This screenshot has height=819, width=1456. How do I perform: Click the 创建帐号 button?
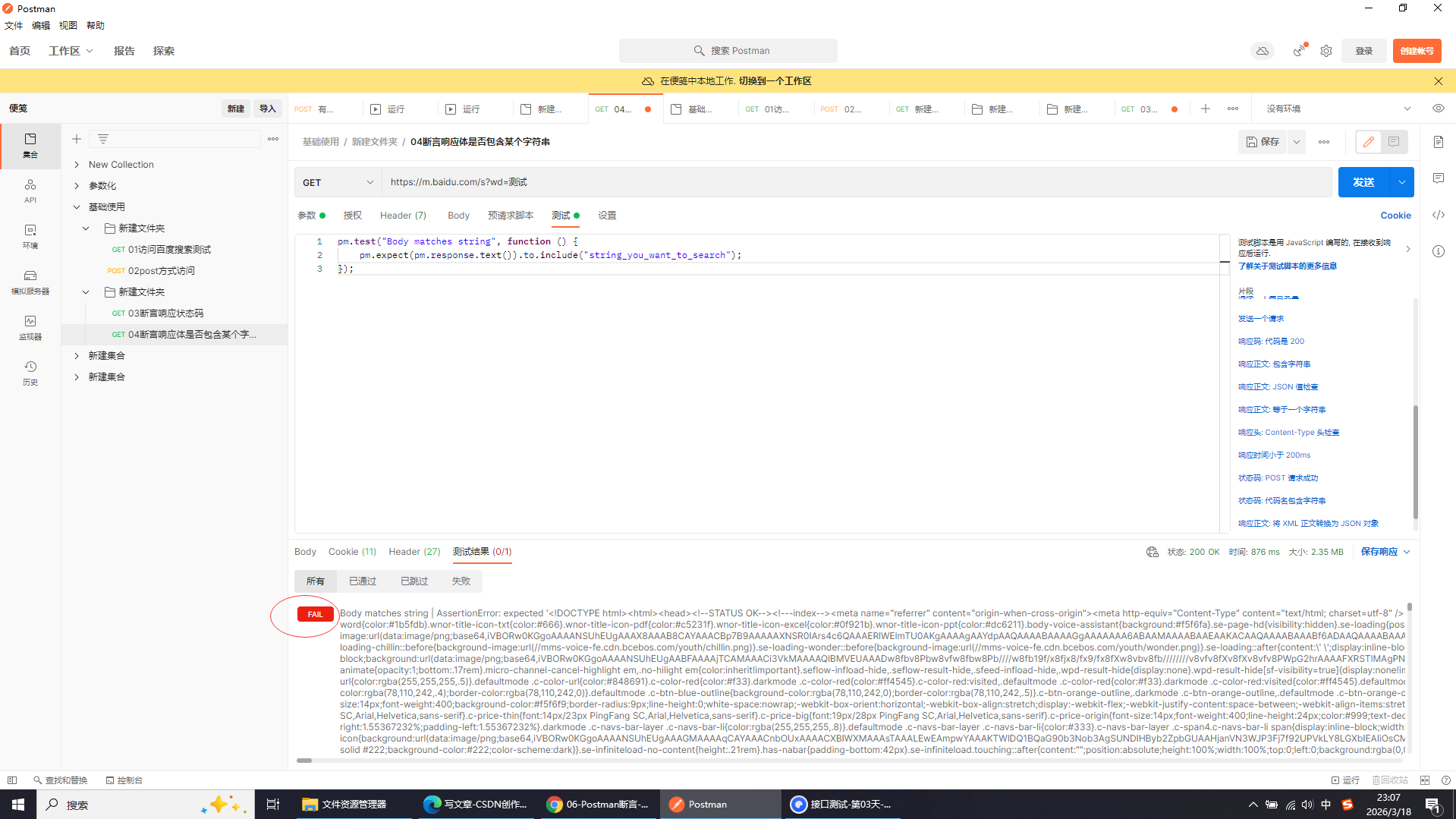pyautogui.click(x=1417, y=51)
